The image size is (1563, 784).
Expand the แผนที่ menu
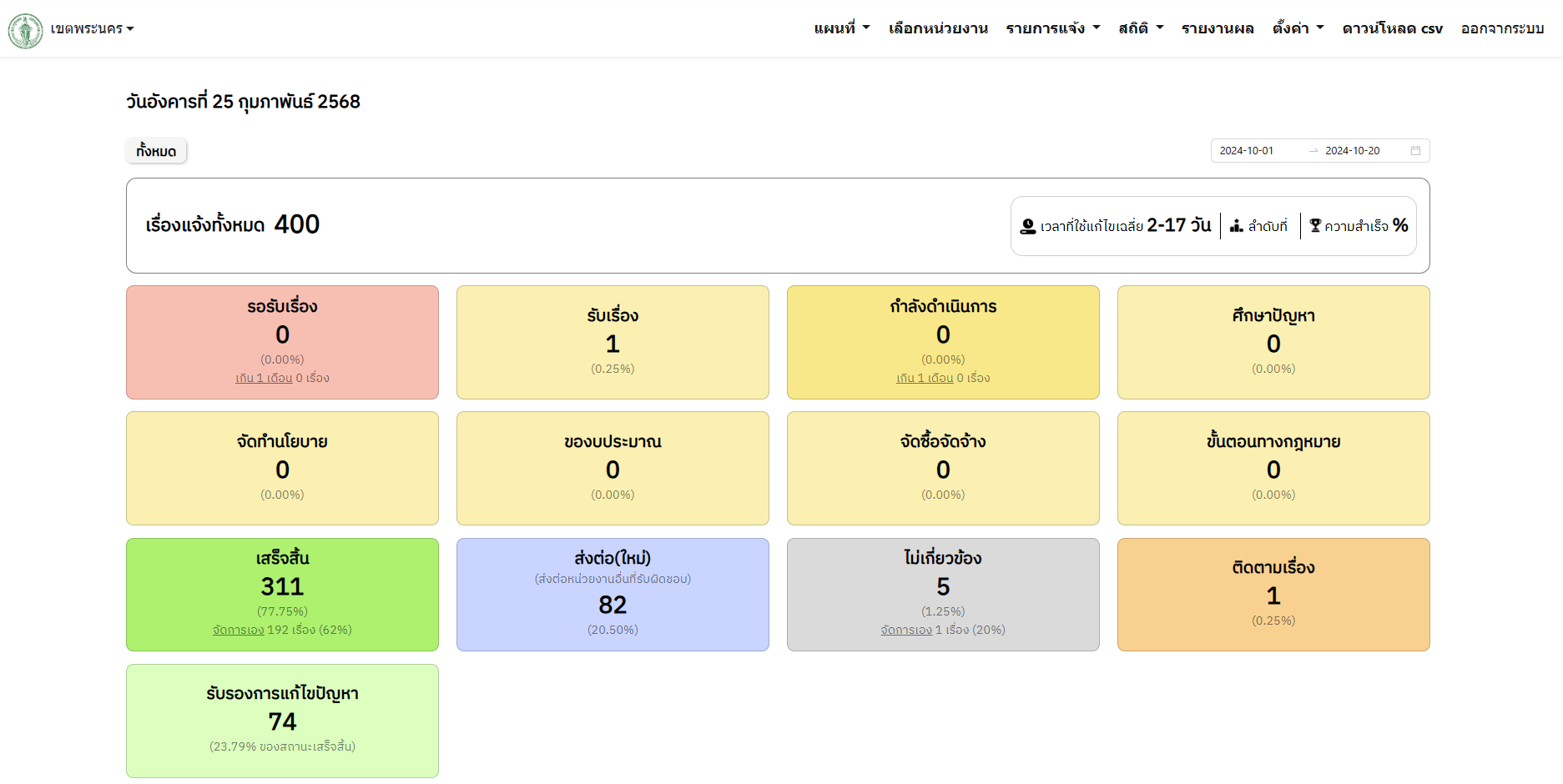[x=842, y=28]
